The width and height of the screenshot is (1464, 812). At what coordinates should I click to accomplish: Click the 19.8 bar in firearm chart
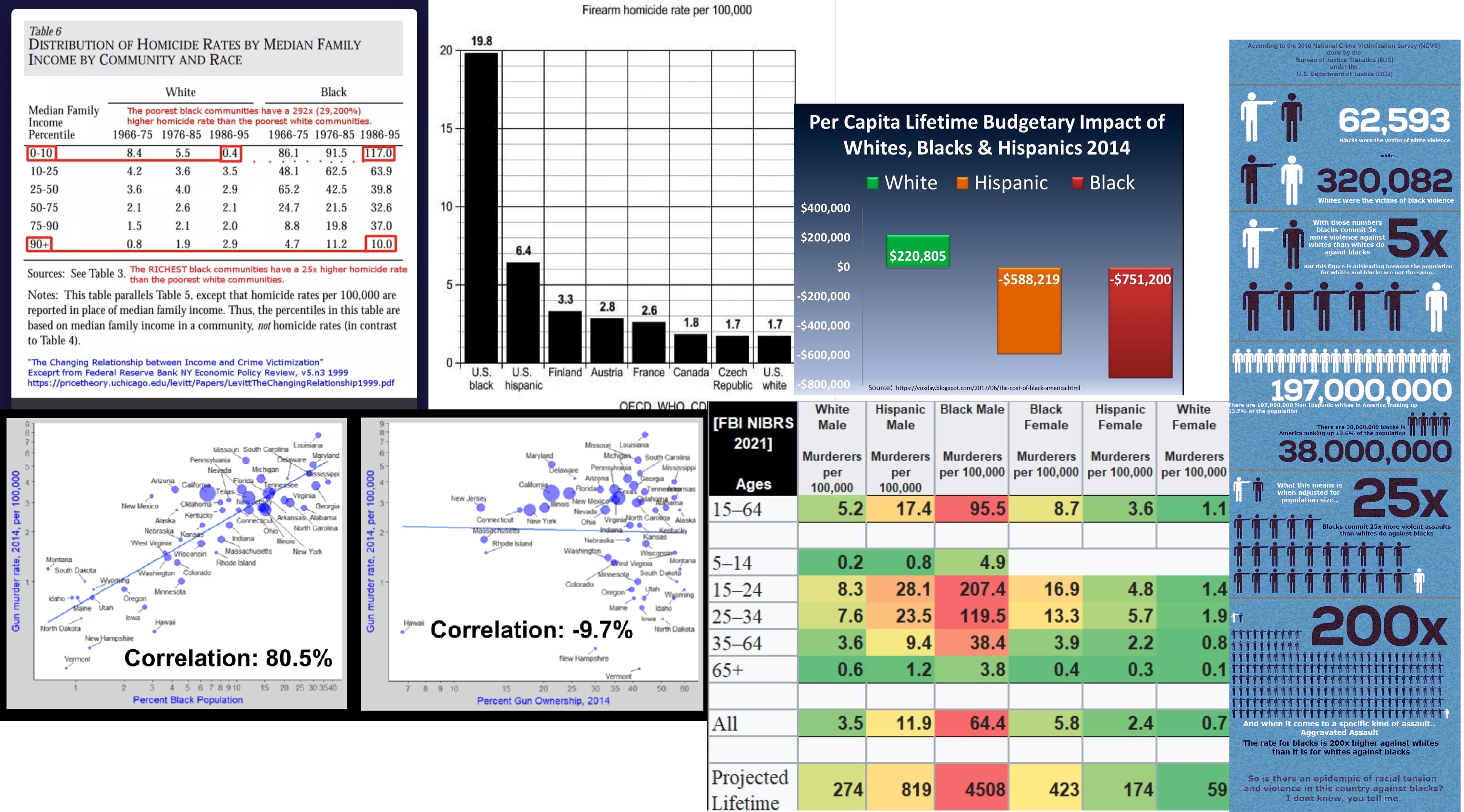point(481,208)
